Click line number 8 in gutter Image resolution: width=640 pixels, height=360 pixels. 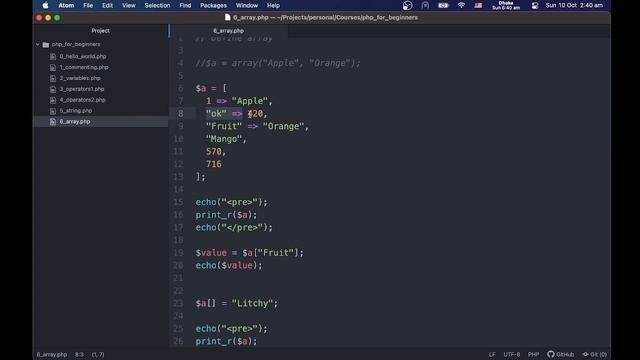180,113
